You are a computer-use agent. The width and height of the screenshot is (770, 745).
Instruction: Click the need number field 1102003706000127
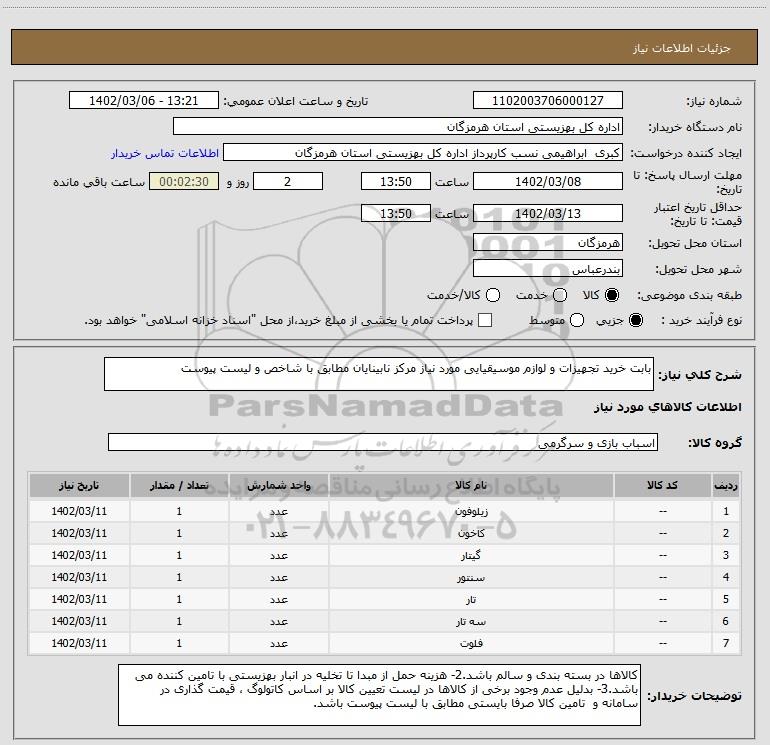pyautogui.click(x=548, y=101)
